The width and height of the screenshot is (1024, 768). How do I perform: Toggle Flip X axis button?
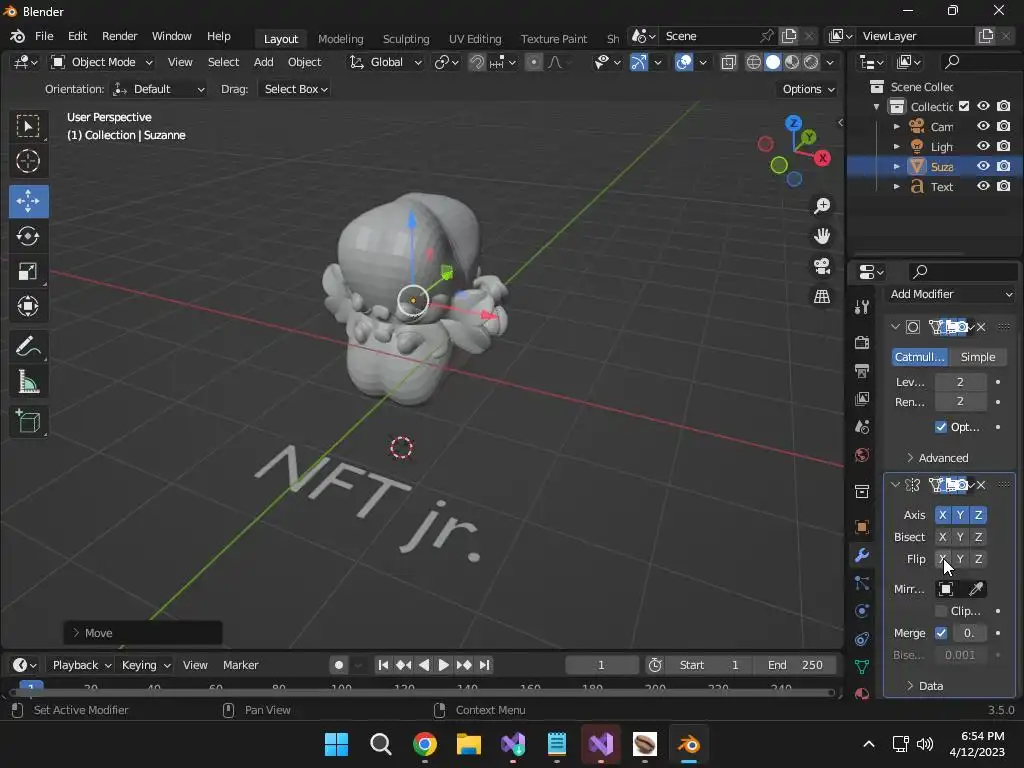942,559
